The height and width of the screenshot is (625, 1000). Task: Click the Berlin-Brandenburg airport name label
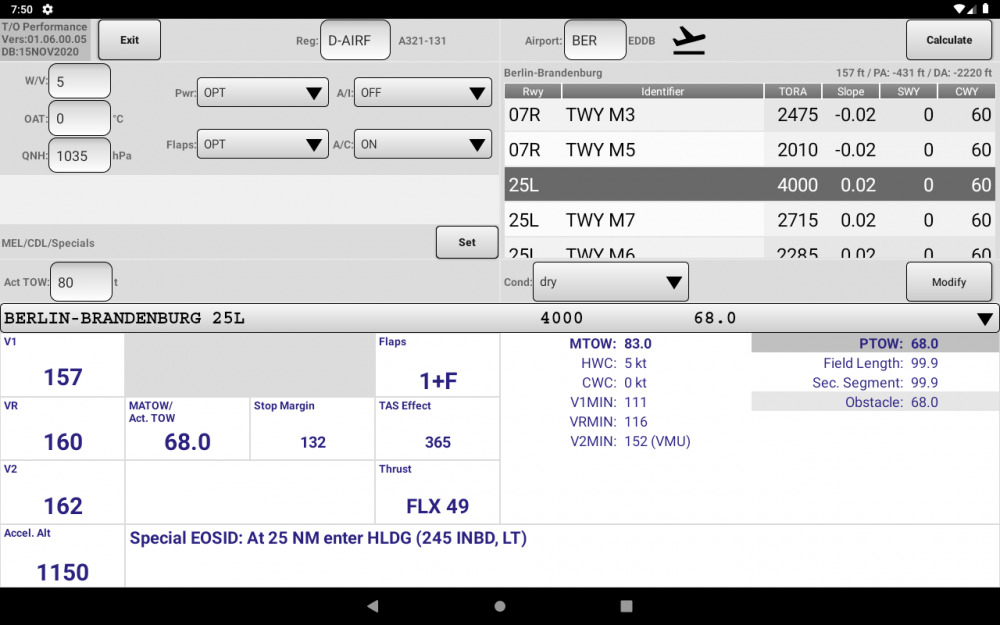[553, 73]
